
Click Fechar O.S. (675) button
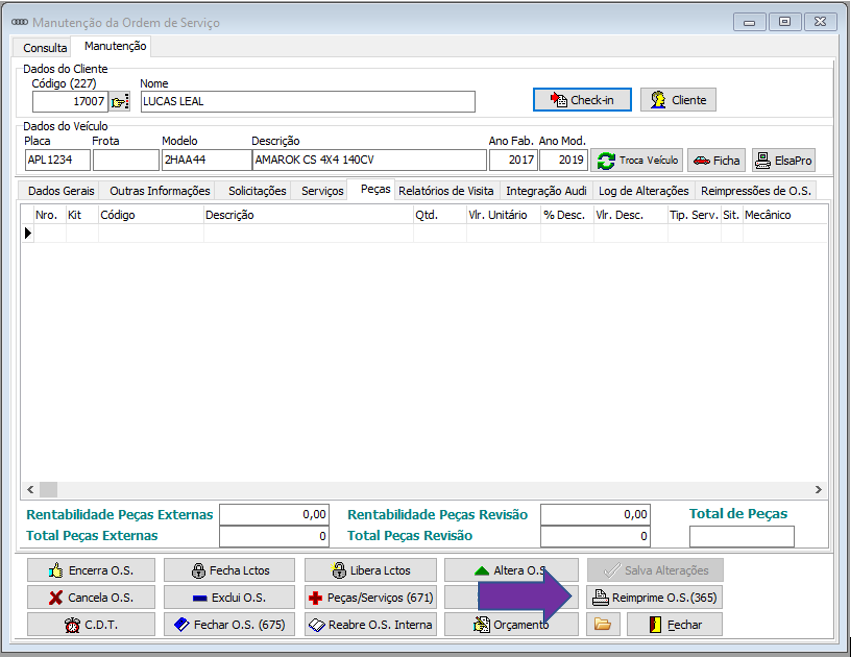pos(230,625)
